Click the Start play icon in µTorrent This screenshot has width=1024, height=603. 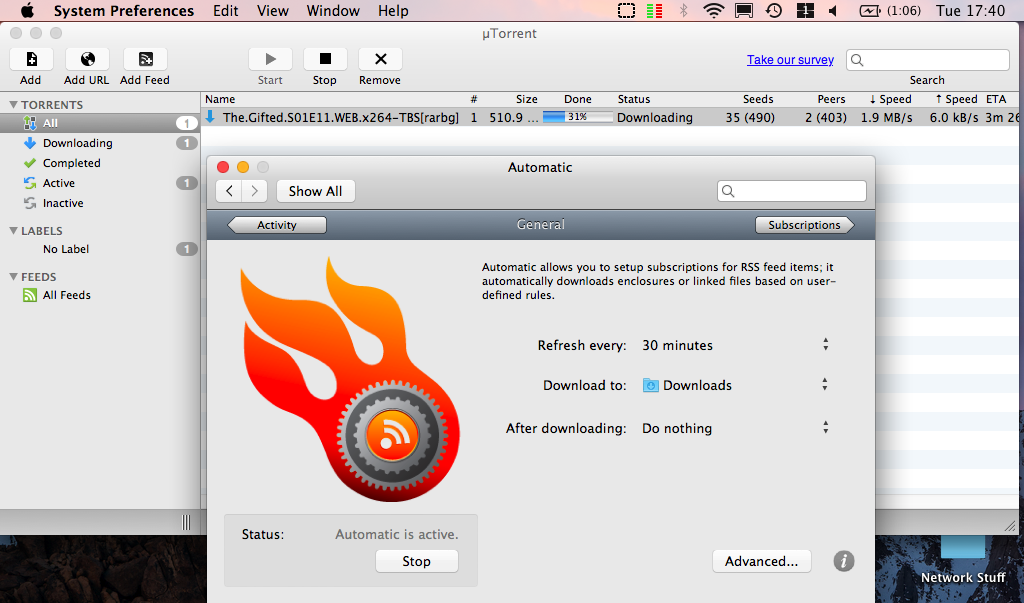[x=270, y=59]
